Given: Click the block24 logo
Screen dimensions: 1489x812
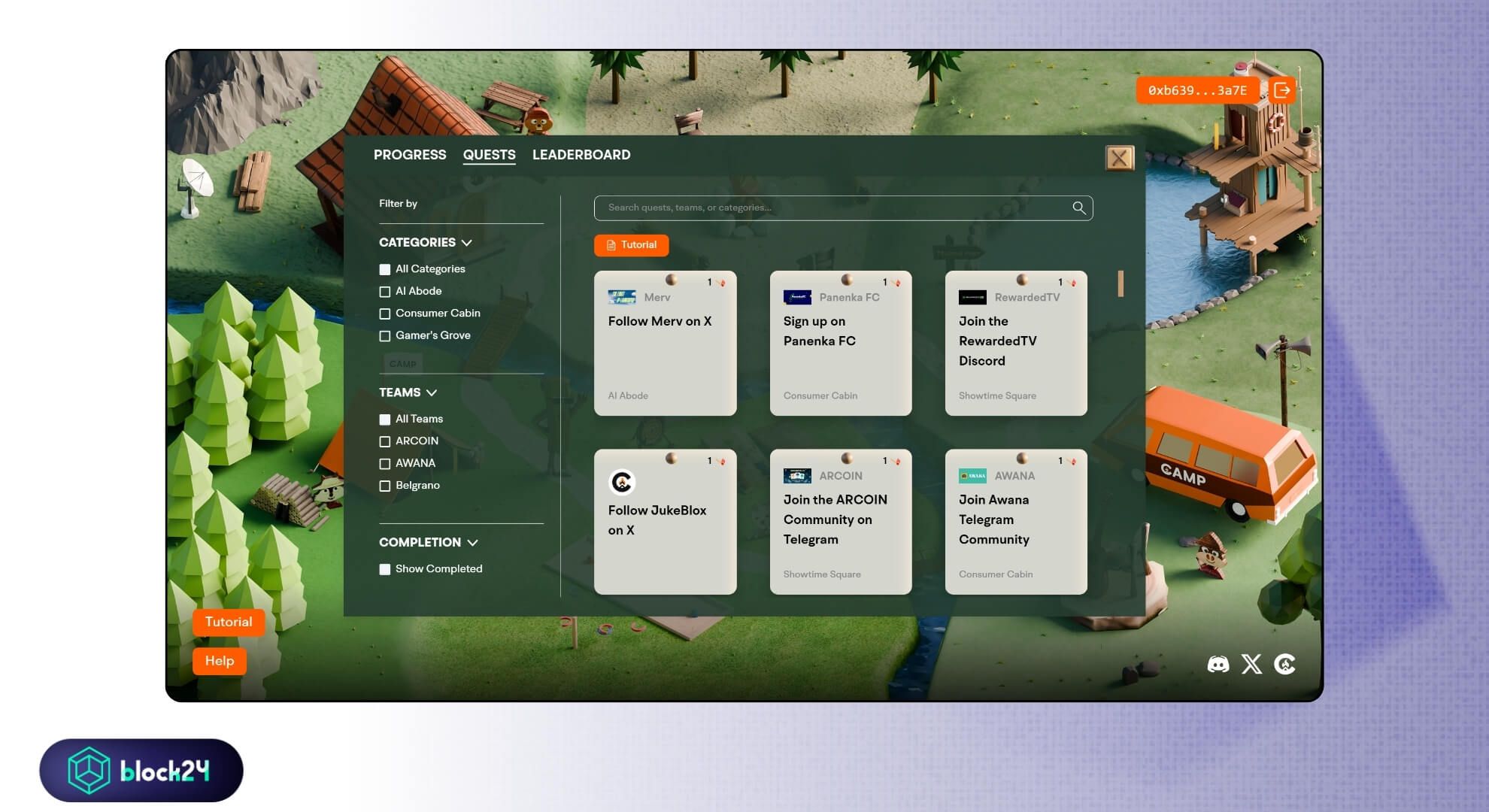Looking at the screenshot, I should point(141,770).
